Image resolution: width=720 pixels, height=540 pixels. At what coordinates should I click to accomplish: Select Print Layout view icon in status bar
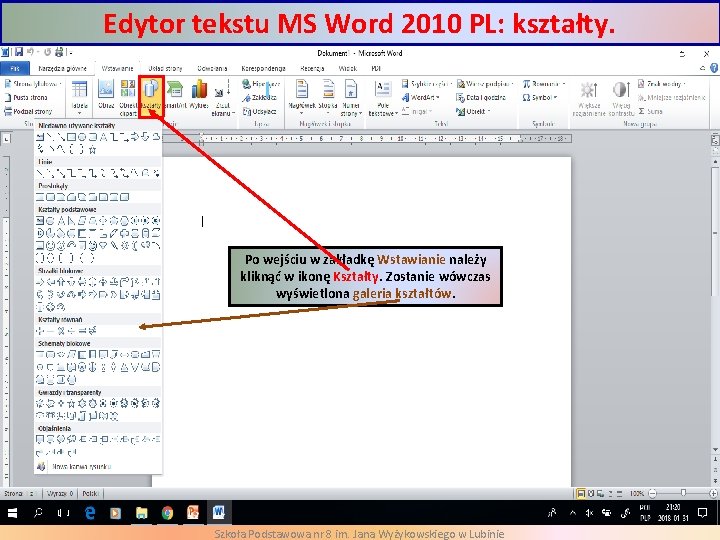pyautogui.click(x=581, y=494)
